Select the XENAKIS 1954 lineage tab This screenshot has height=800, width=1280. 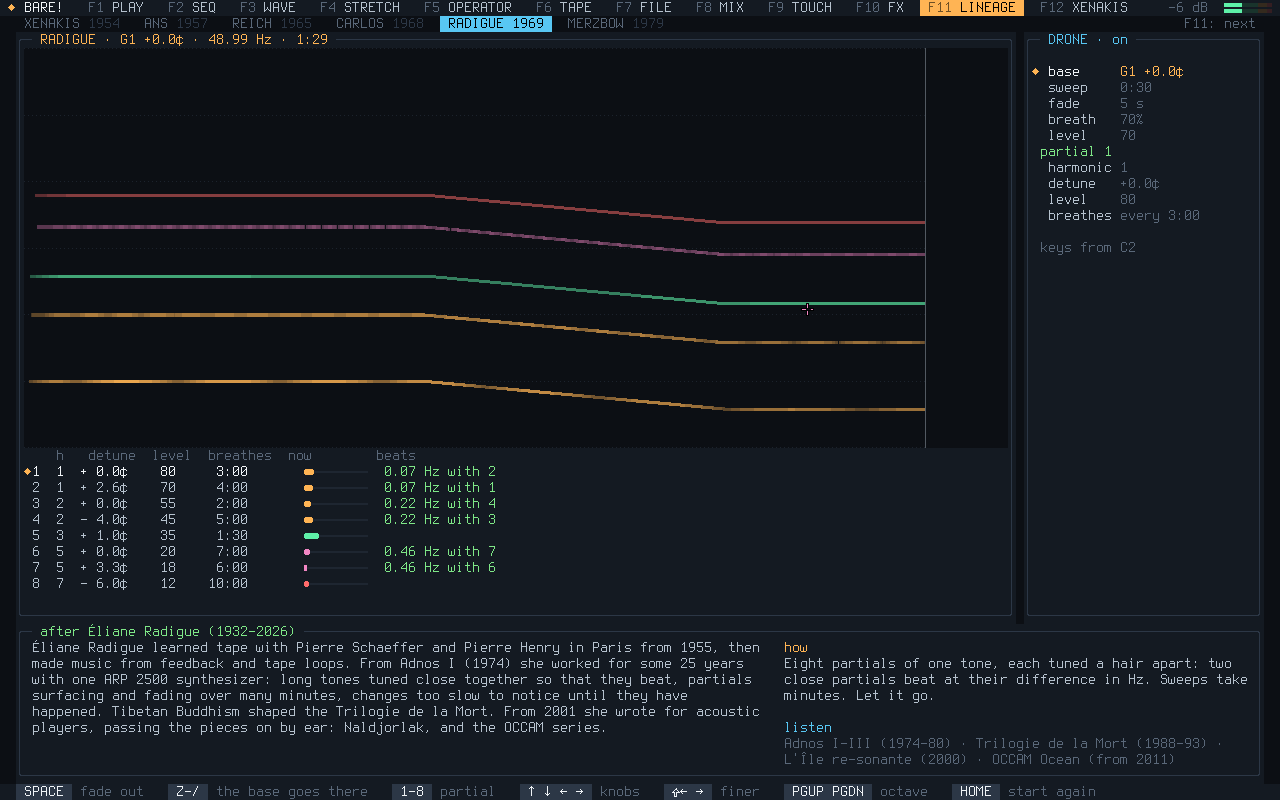72,23
